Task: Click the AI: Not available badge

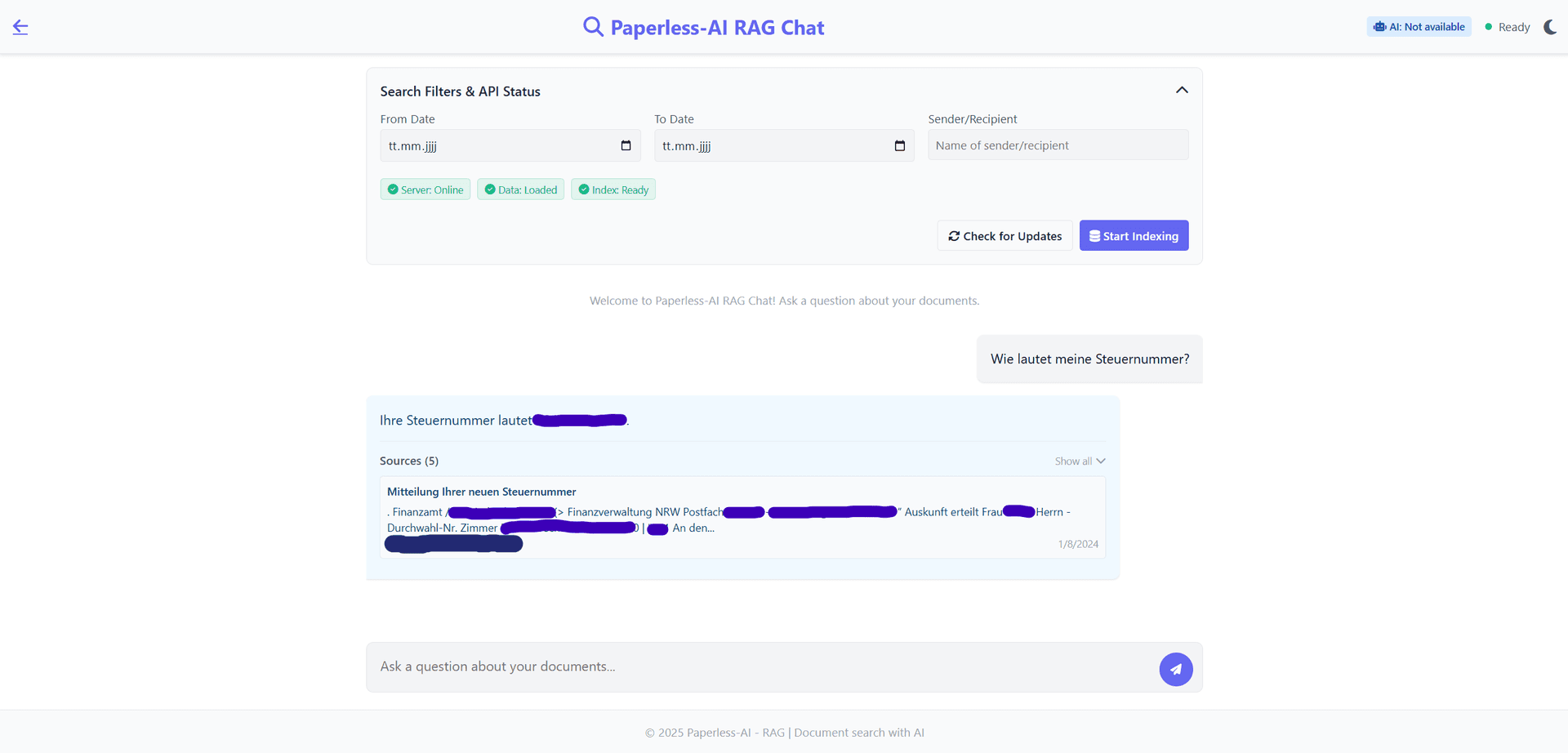Action: click(1419, 27)
